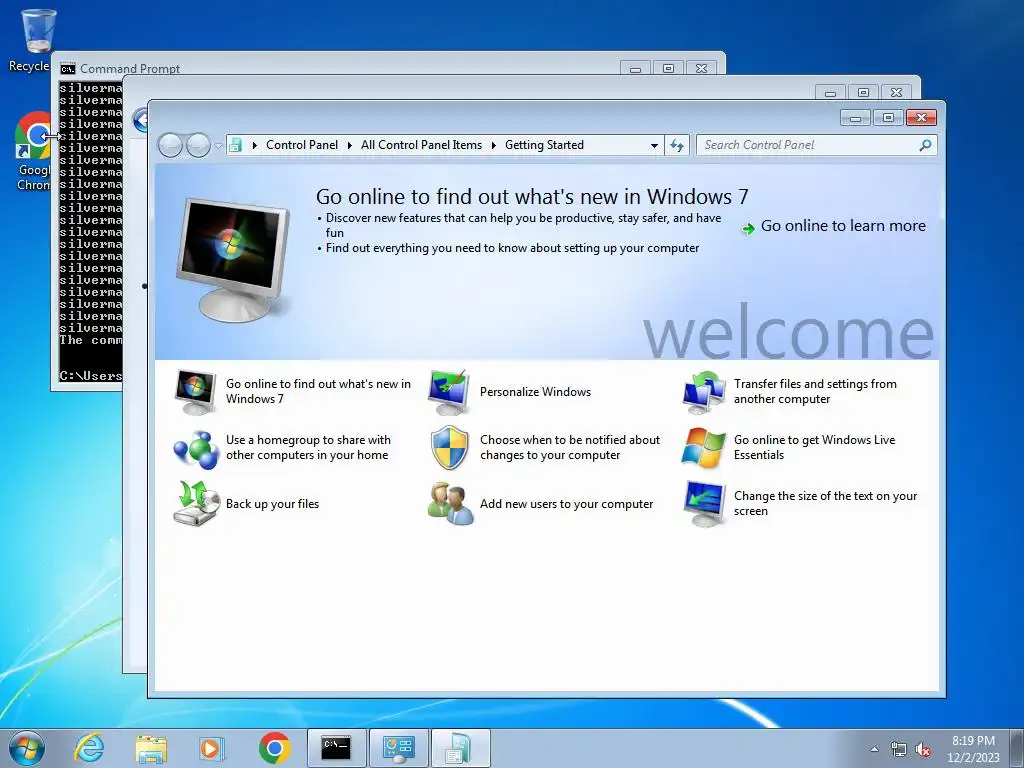Screen dimensions: 1024x768
Task: Open the Change text size monitor icon
Action: [703, 504]
